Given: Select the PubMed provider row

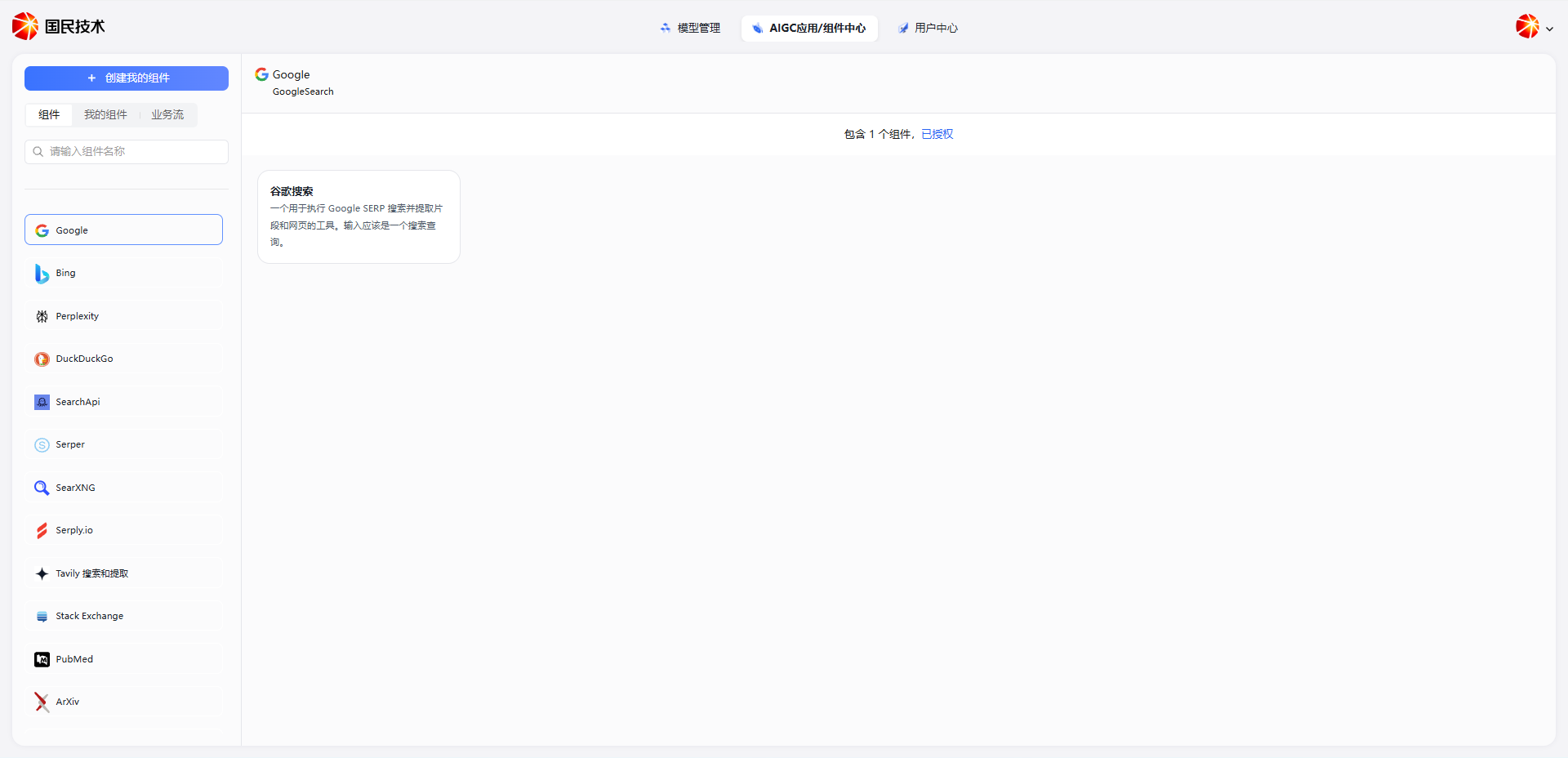Looking at the screenshot, I should pyautogui.click(x=123, y=659).
